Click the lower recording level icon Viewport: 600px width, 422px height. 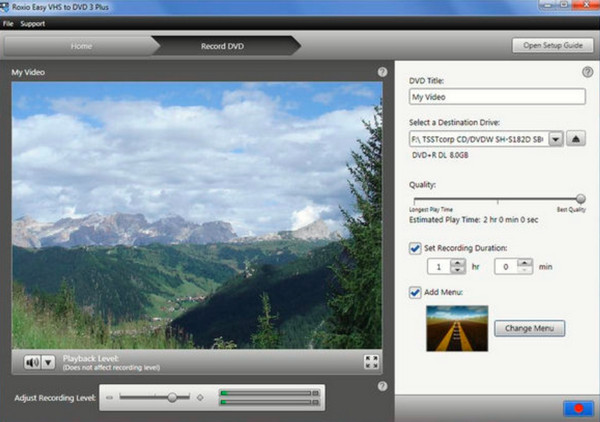click(109, 398)
